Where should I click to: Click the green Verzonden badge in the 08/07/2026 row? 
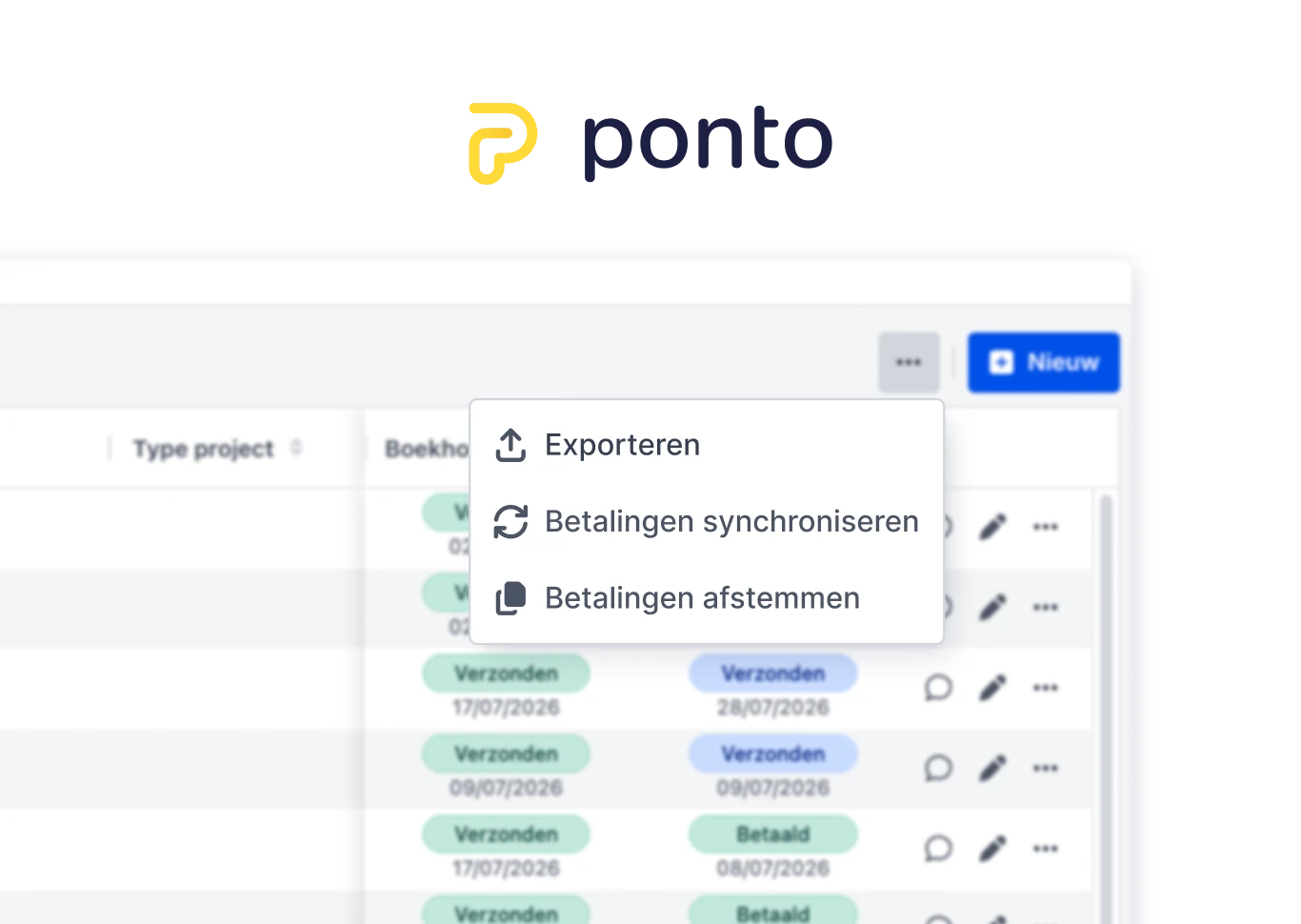click(x=506, y=834)
